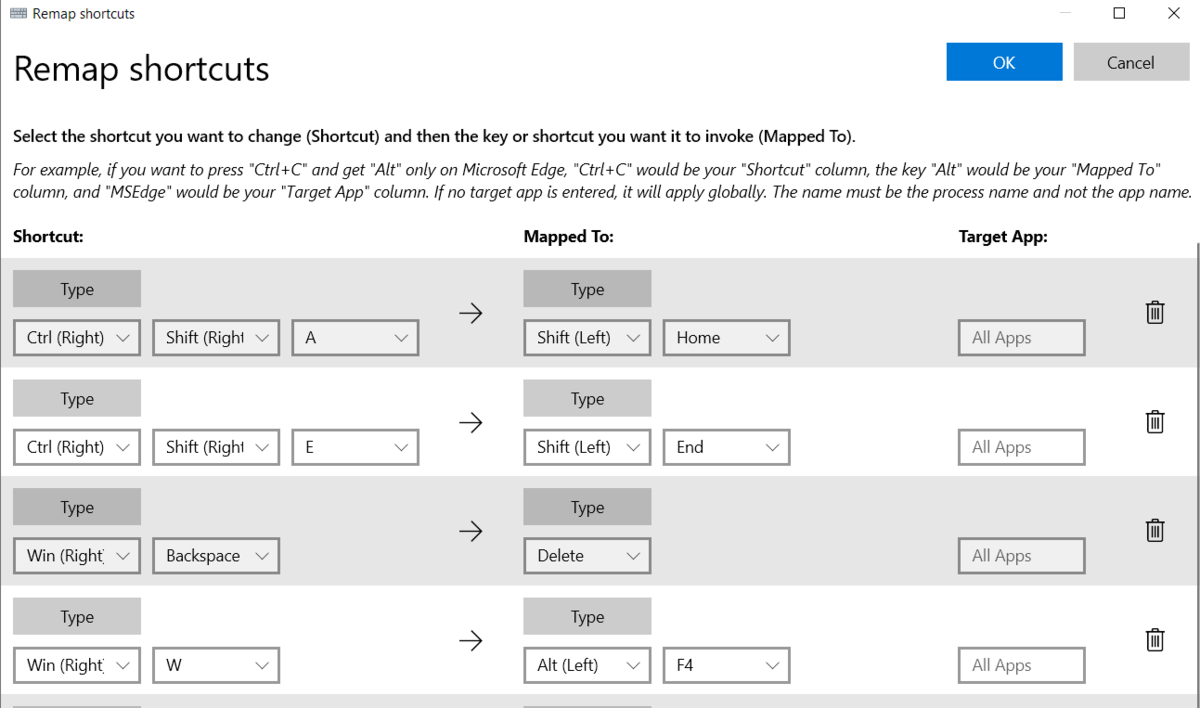Click Type button for Win+W shortcut

pyautogui.click(x=77, y=617)
